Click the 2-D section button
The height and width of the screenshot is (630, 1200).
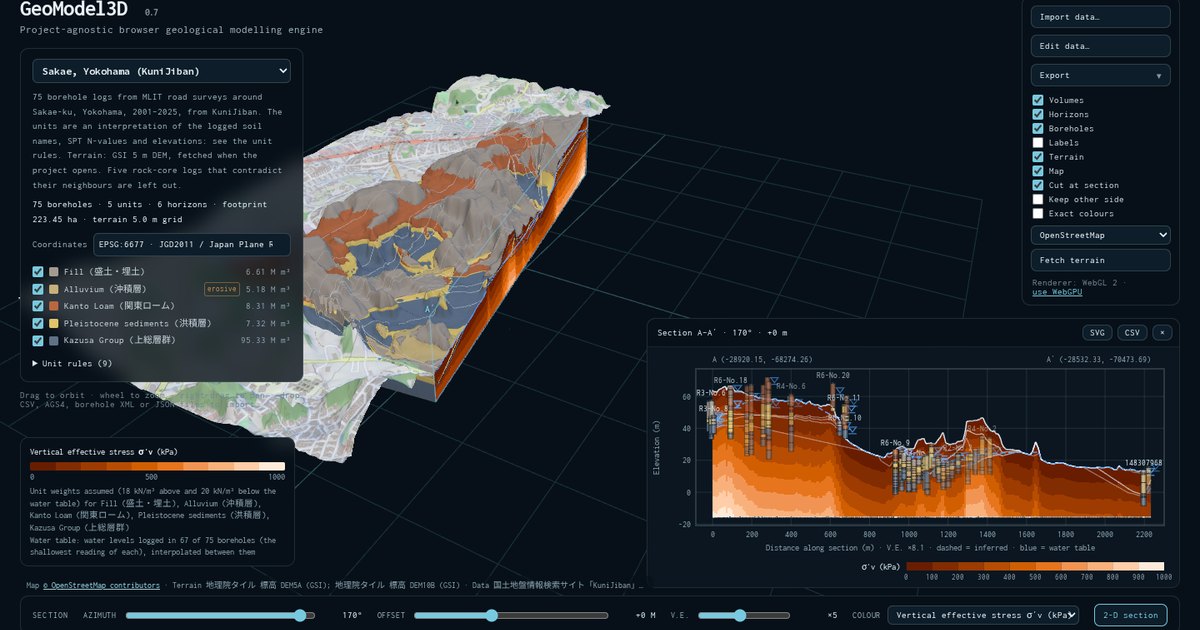pyautogui.click(x=1130, y=615)
